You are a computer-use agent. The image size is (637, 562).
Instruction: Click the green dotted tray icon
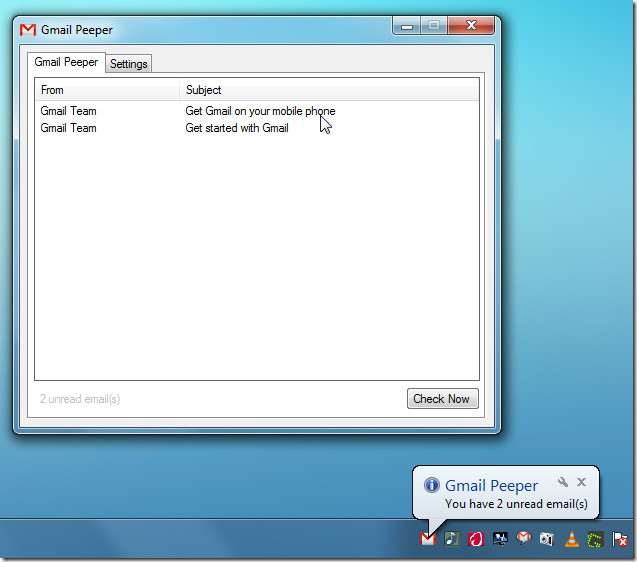tap(595, 539)
